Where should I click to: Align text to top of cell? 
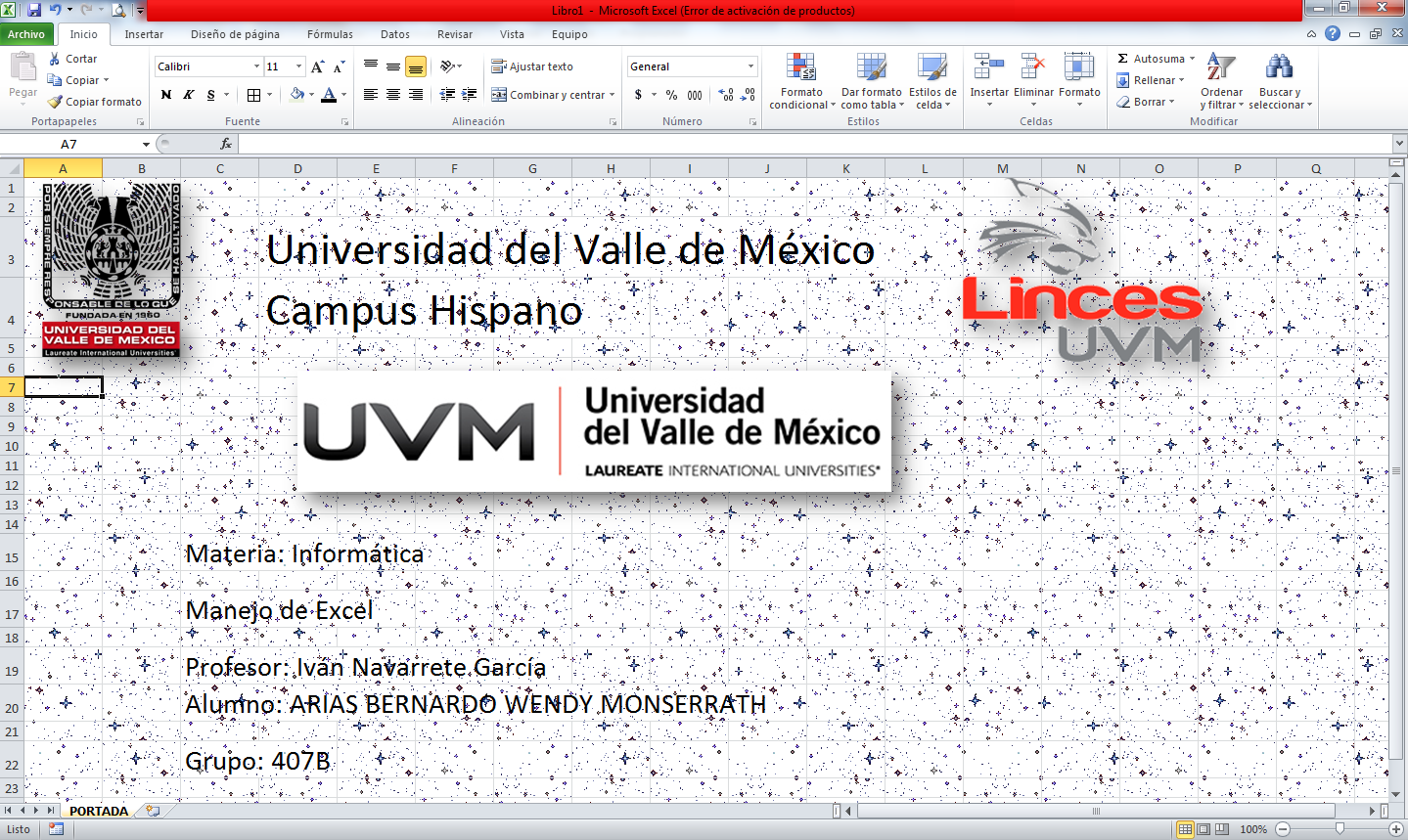[371, 66]
